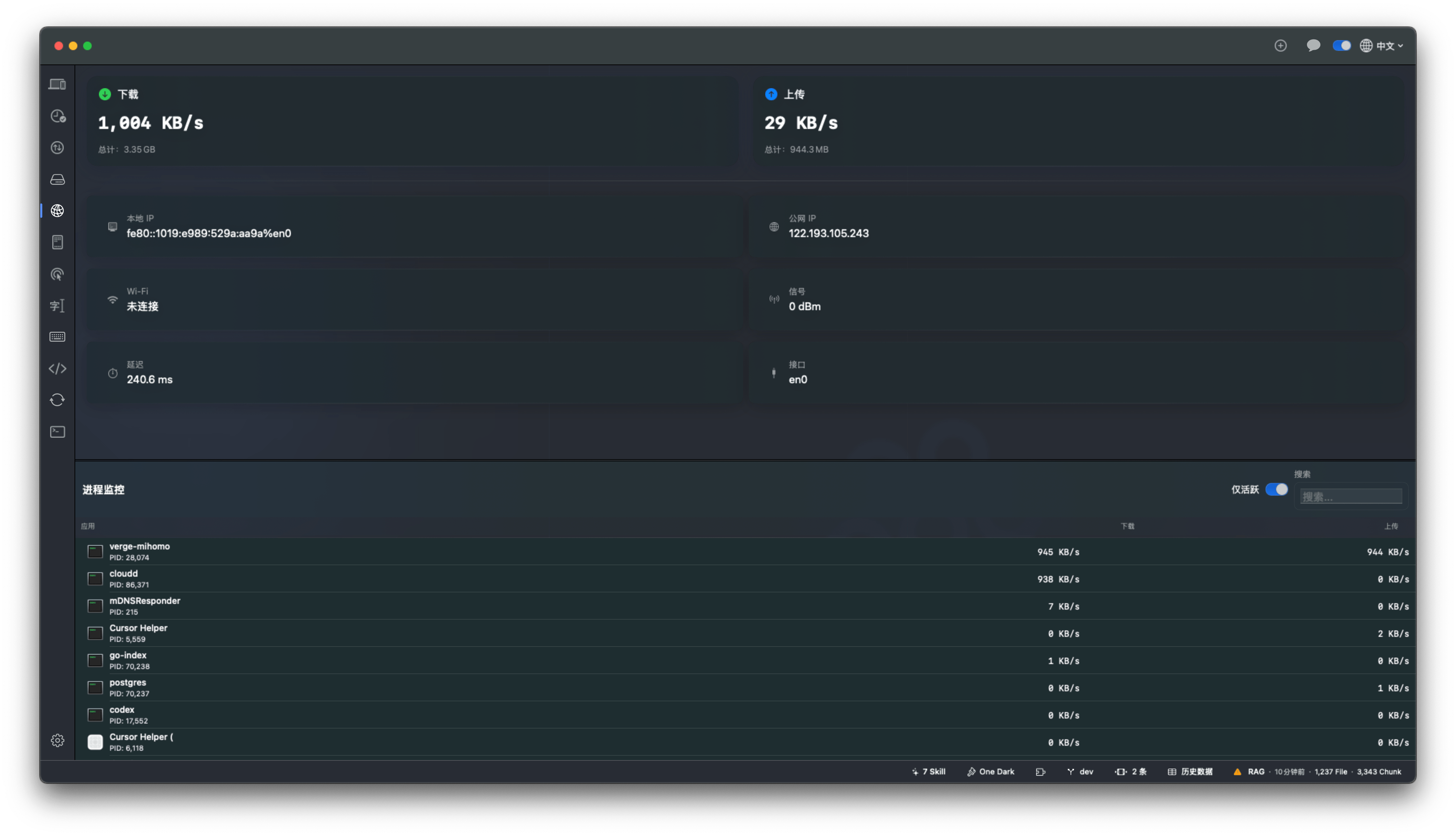Click the local IP fe80 address value

(209, 233)
